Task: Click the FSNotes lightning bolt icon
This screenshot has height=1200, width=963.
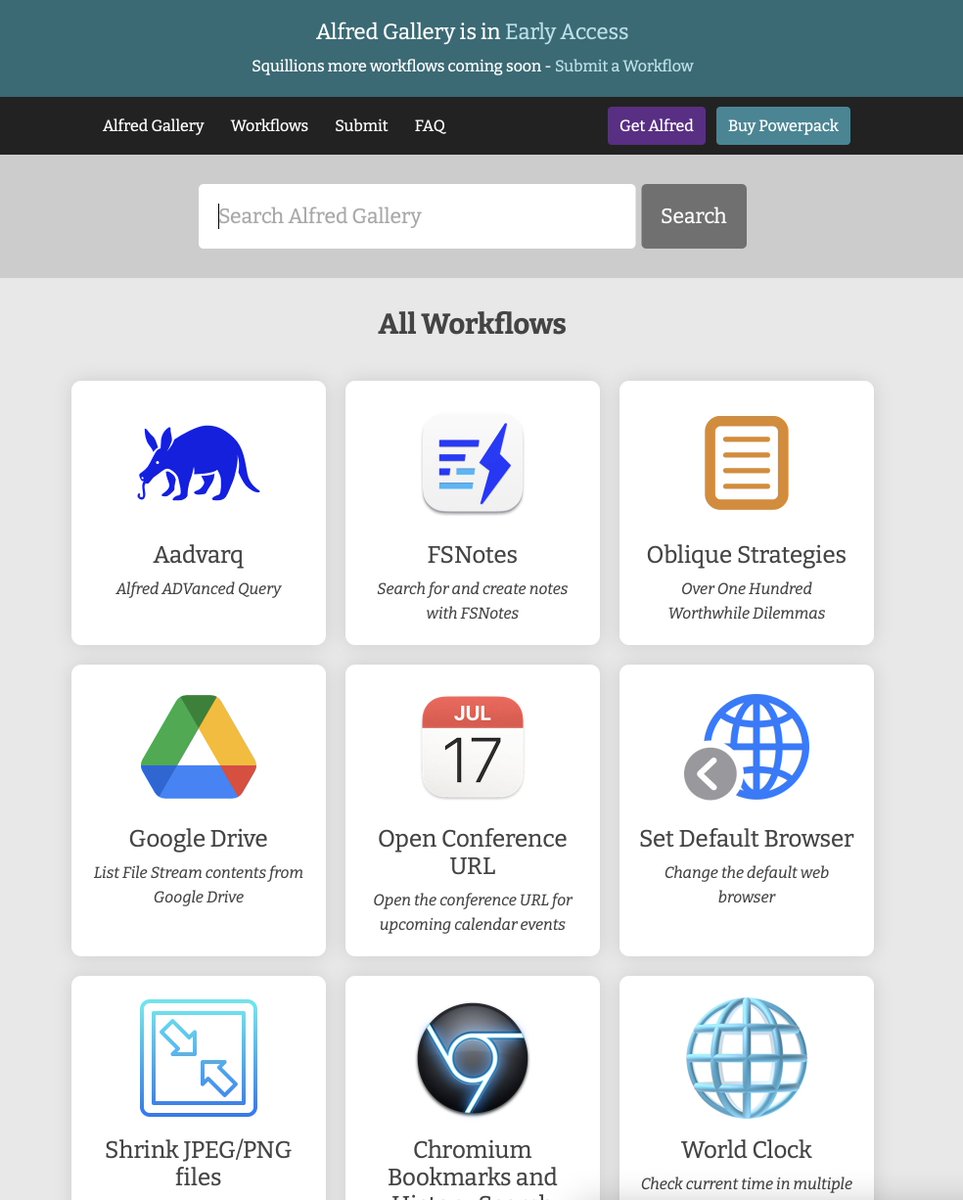Action: point(473,463)
